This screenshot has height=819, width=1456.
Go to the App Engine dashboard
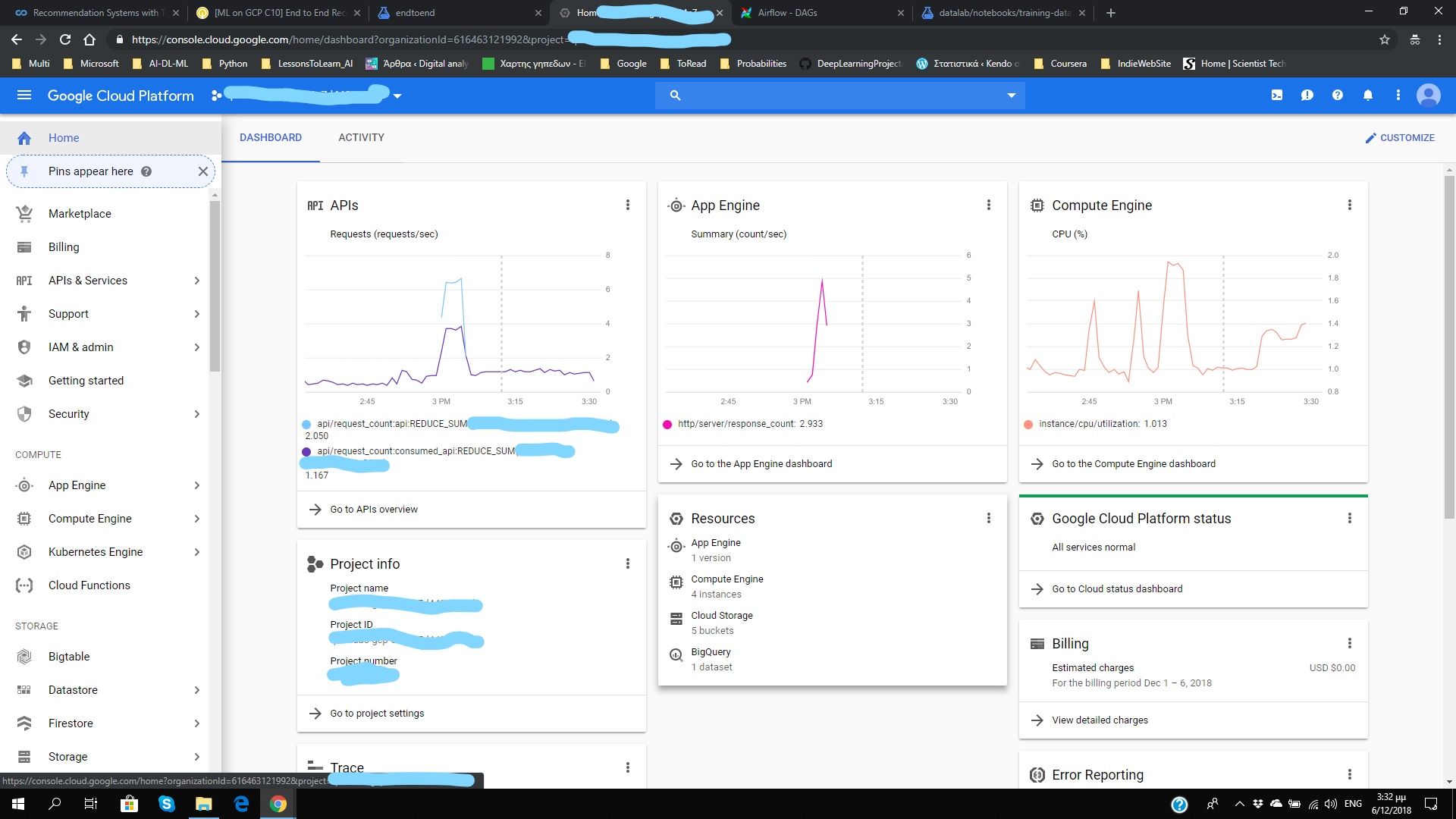(x=761, y=464)
